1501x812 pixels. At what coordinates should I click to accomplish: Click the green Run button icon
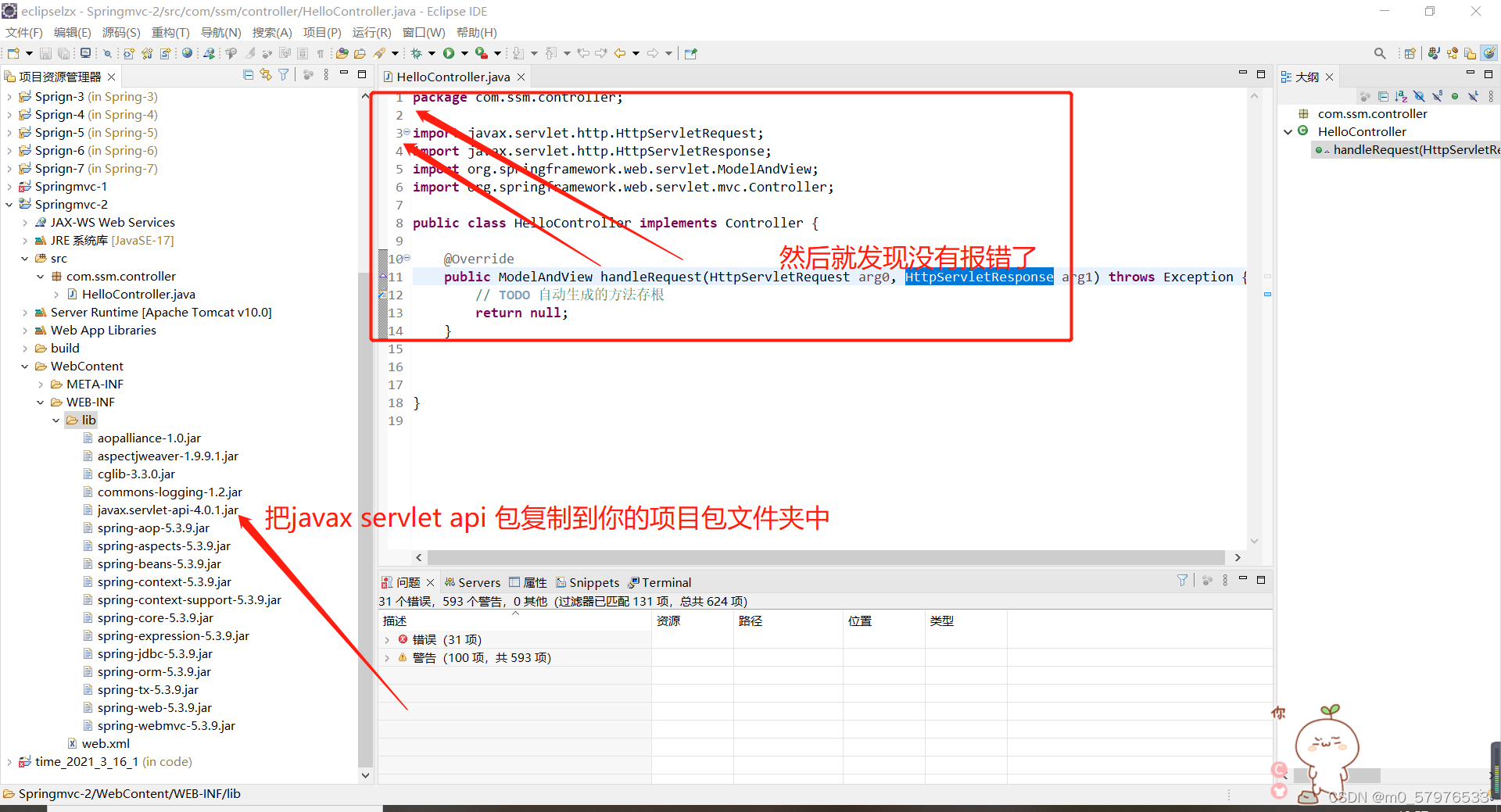[x=449, y=53]
